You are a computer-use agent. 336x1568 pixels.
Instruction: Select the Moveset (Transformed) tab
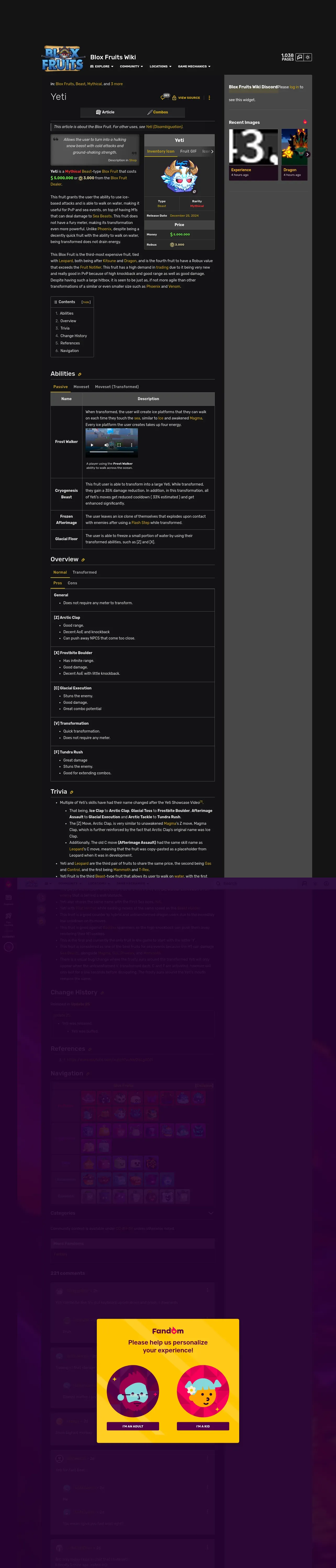116,387
